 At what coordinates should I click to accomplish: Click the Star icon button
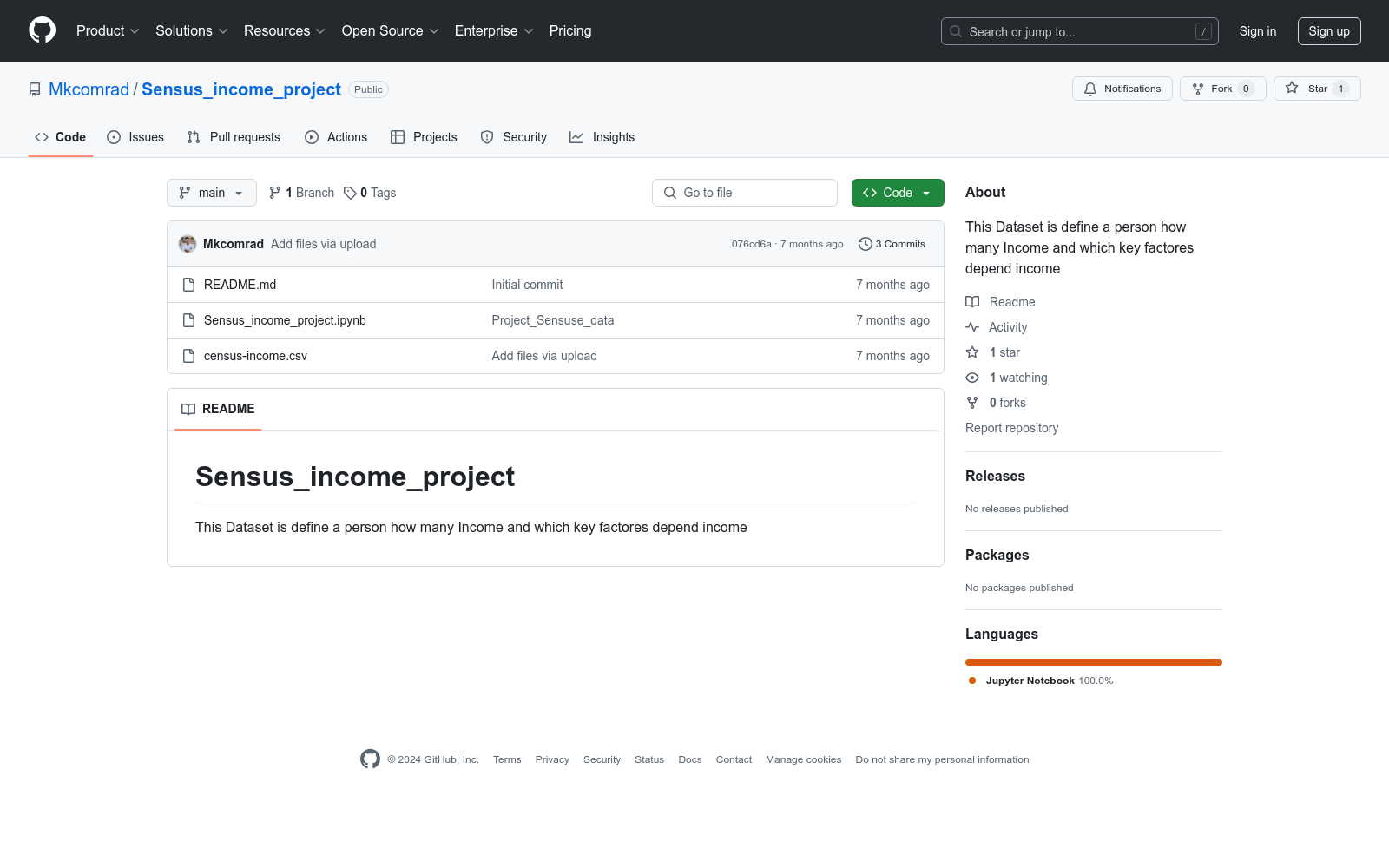(x=1292, y=89)
